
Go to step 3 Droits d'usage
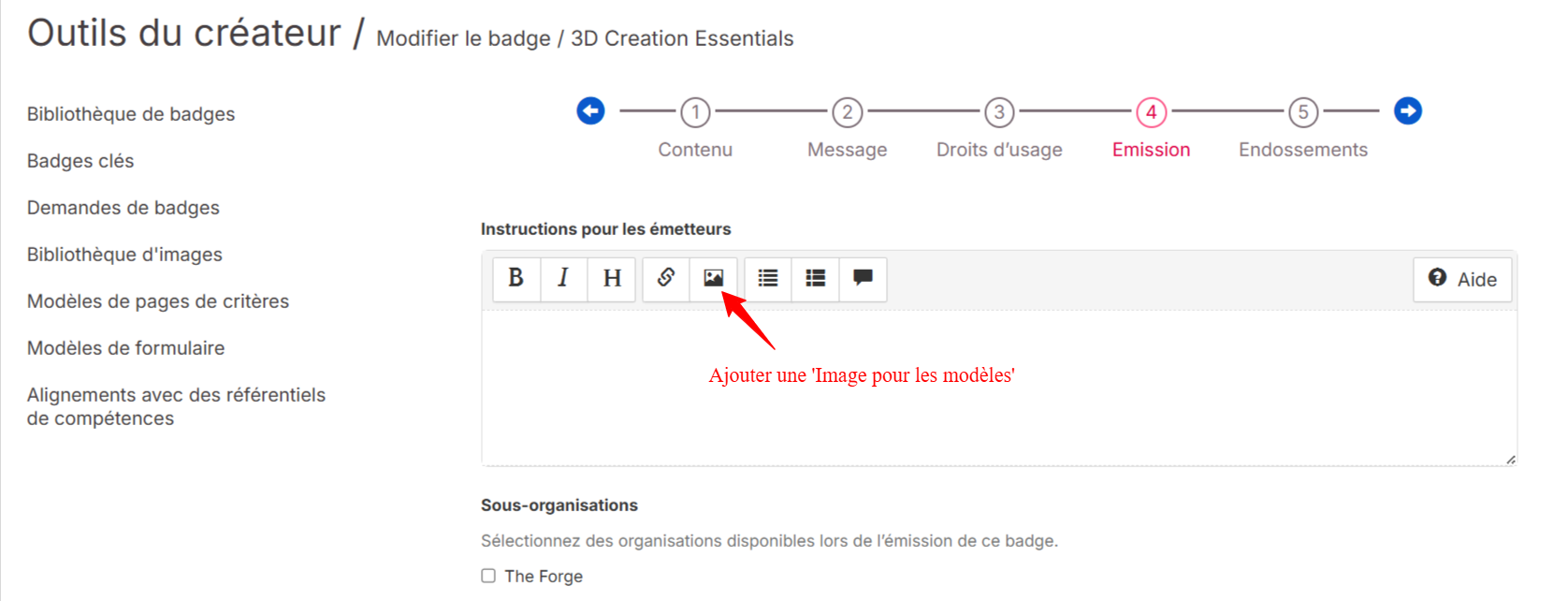999,113
